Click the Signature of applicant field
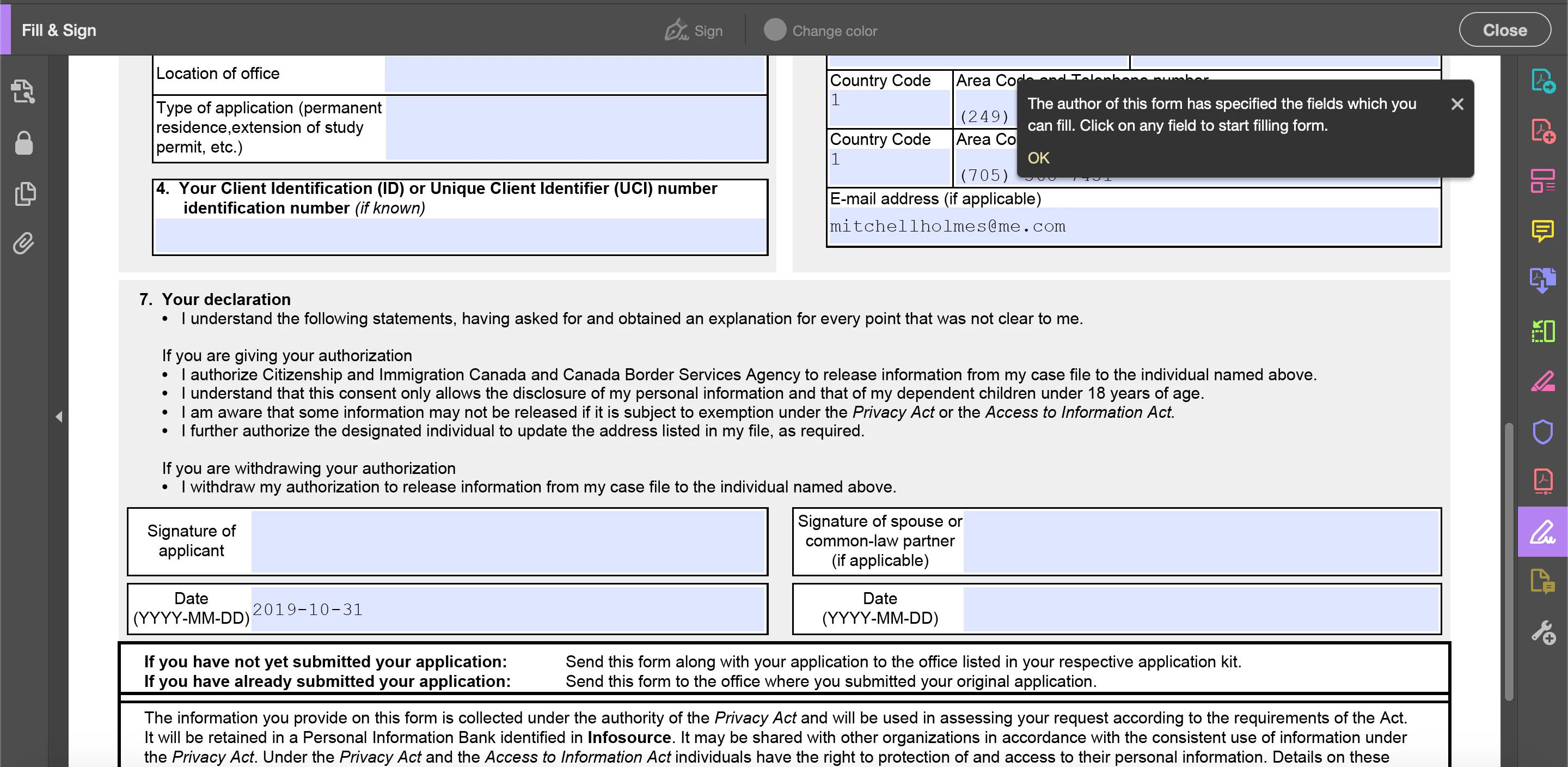The height and width of the screenshot is (767, 1568). coord(507,541)
